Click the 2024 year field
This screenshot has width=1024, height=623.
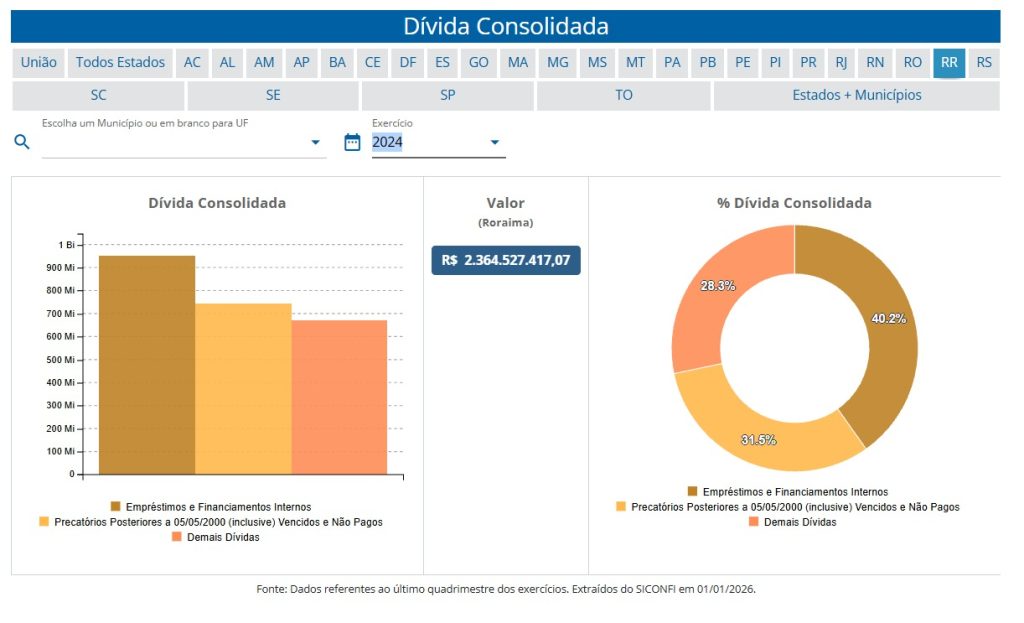(x=420, y=142)
